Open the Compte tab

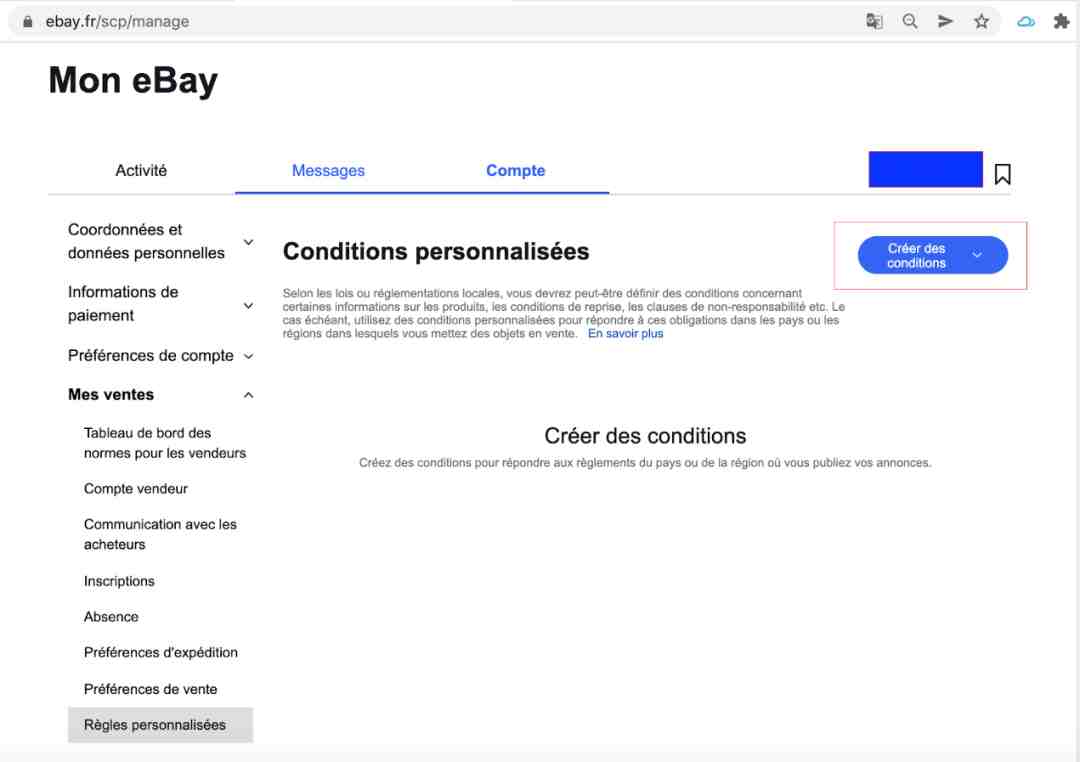[516, 170]
